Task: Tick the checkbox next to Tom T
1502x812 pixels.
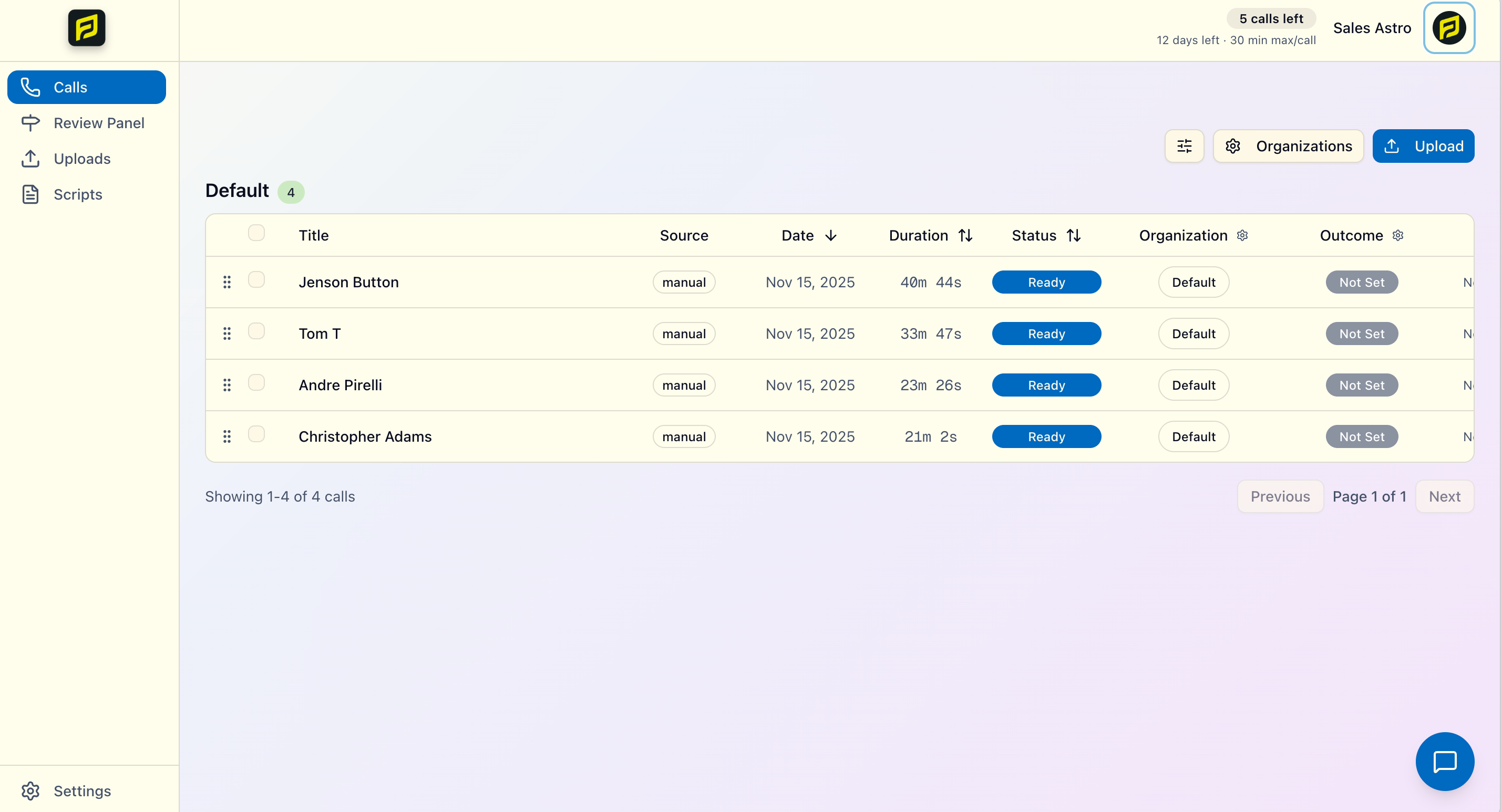Action: click(x=256, y=330)
